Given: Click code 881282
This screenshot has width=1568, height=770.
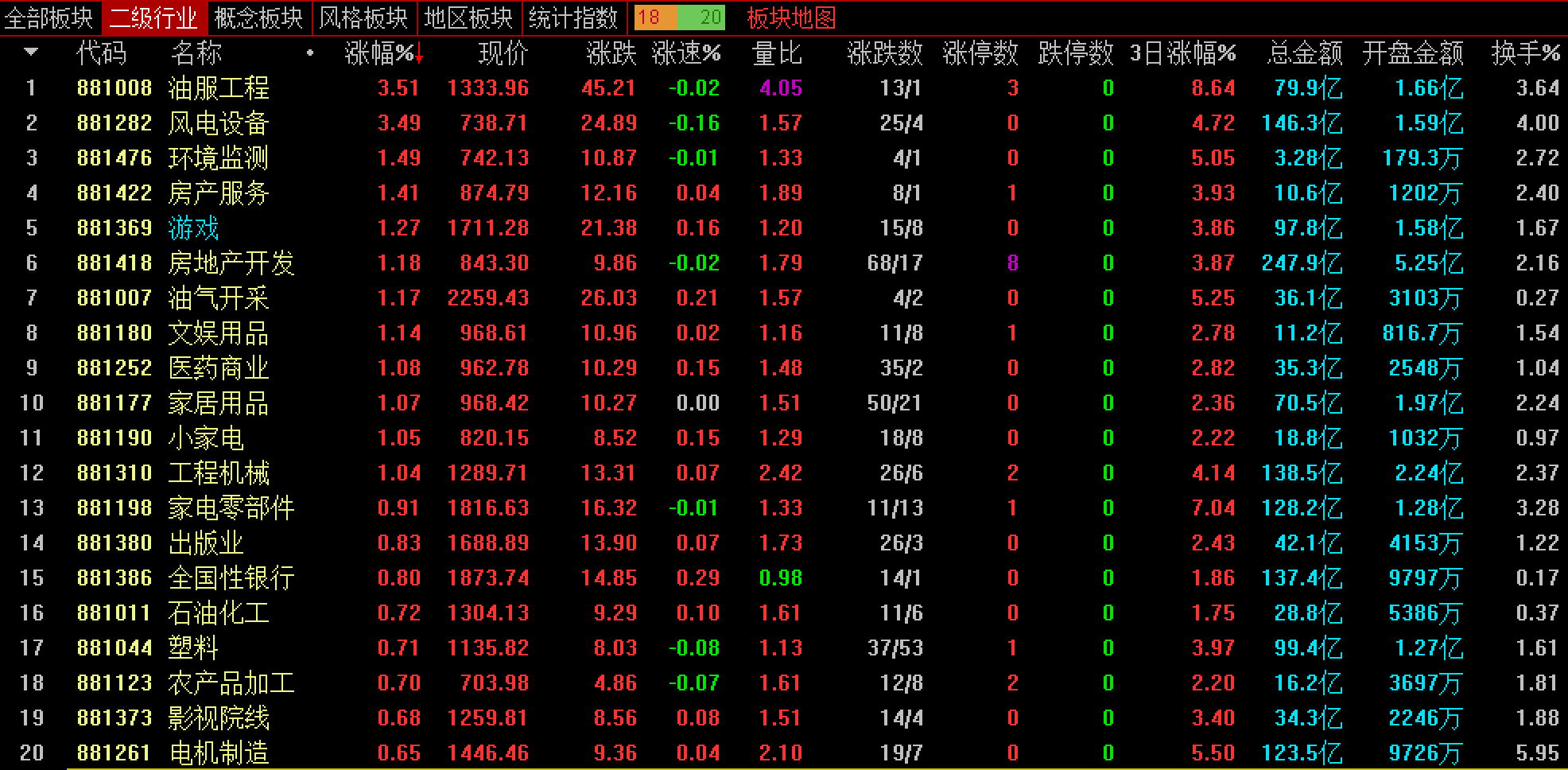Looking at the screenshot, I should [x=114, y=122].
